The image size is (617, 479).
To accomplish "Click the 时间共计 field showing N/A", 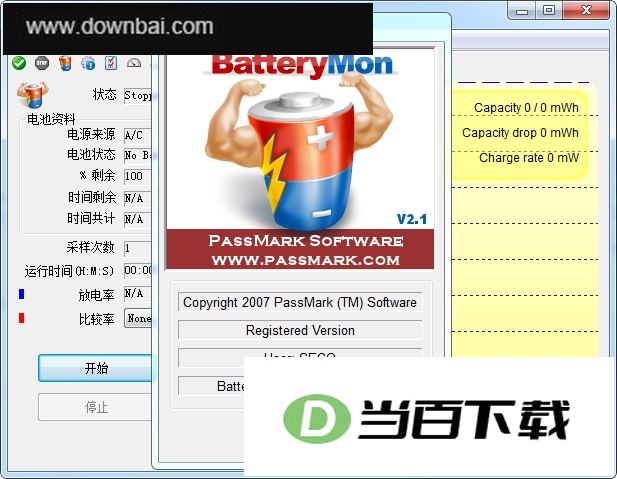I will pos(138,219).
